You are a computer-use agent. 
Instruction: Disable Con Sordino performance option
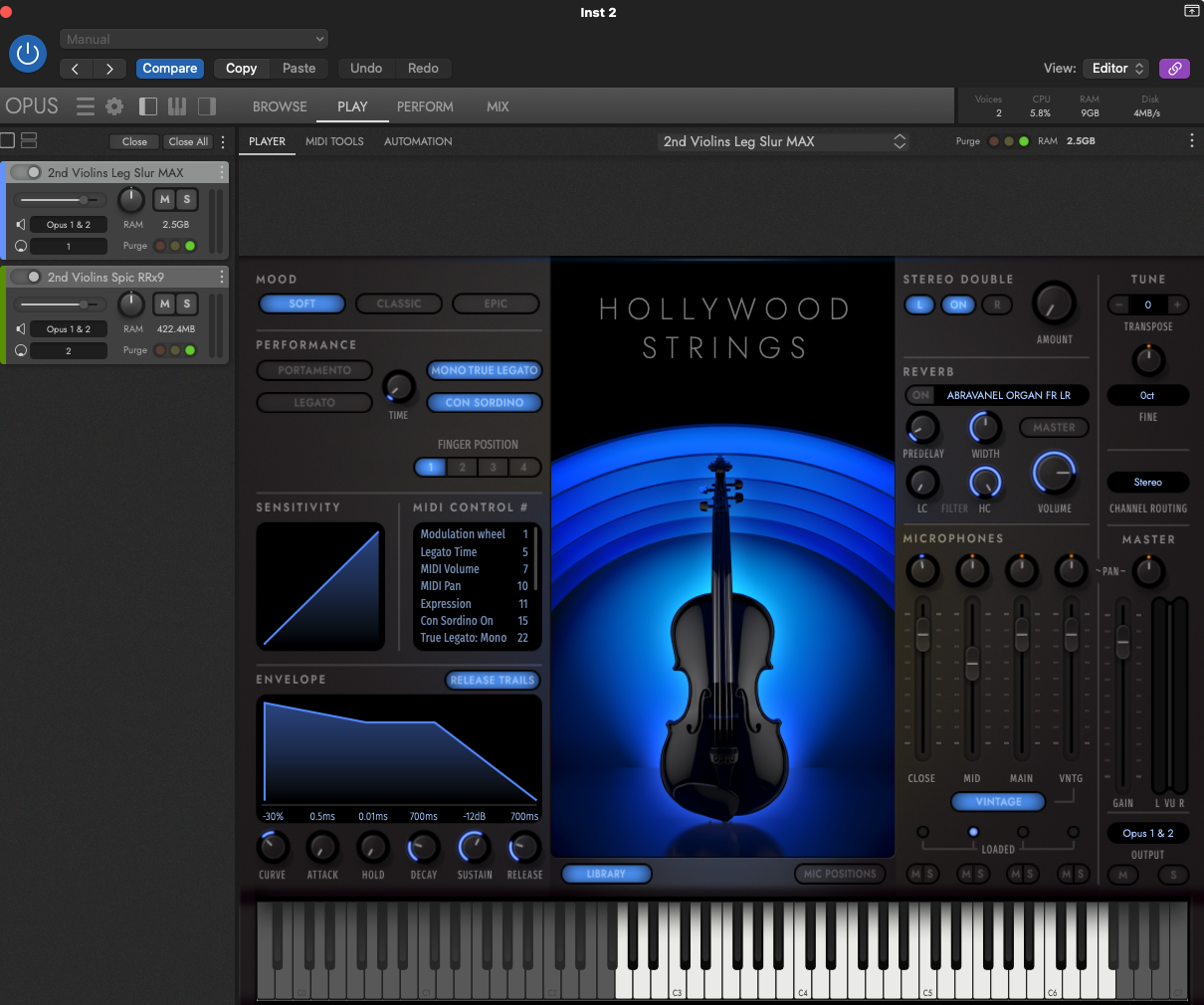point(485,403)
